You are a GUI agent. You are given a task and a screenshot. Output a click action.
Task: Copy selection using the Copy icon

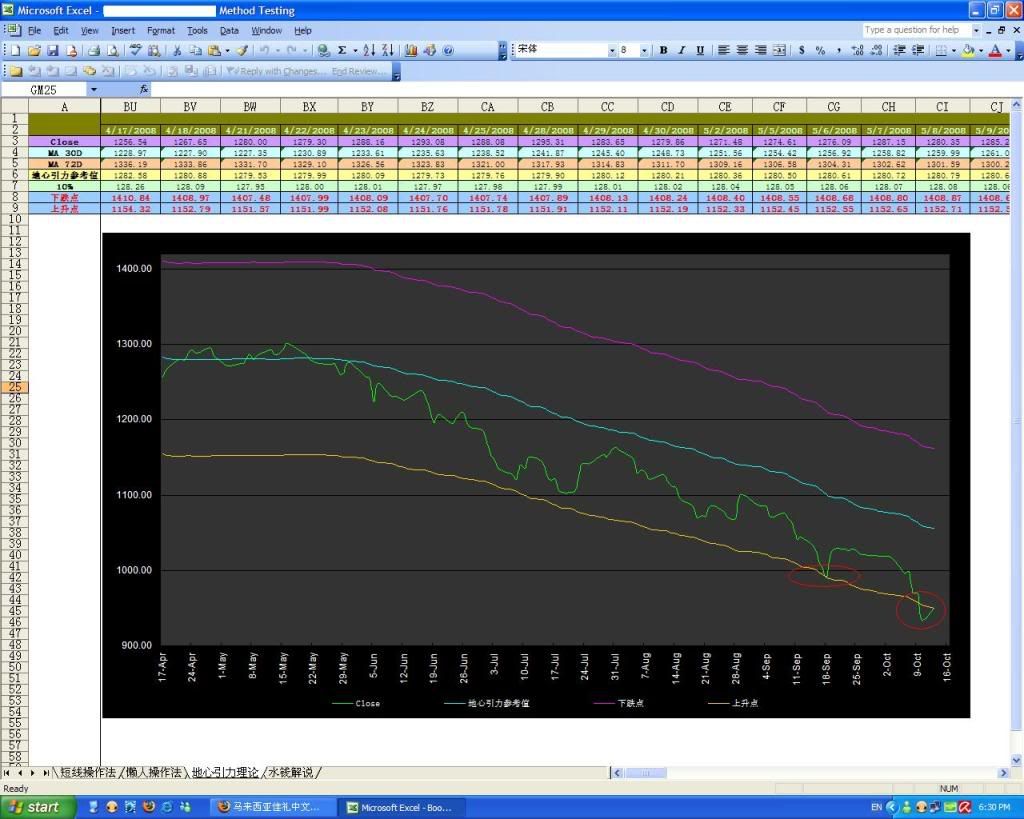[x=195, y=50]
